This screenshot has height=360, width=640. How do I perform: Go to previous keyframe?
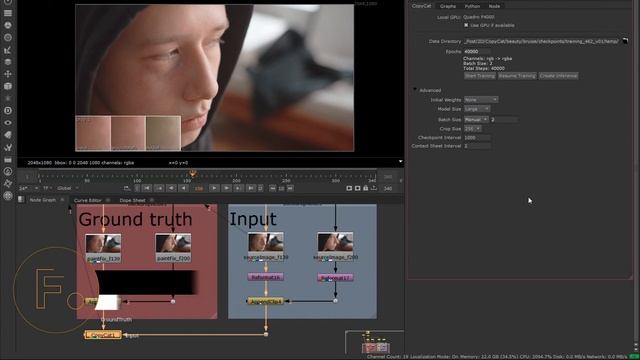coord(159,188)
